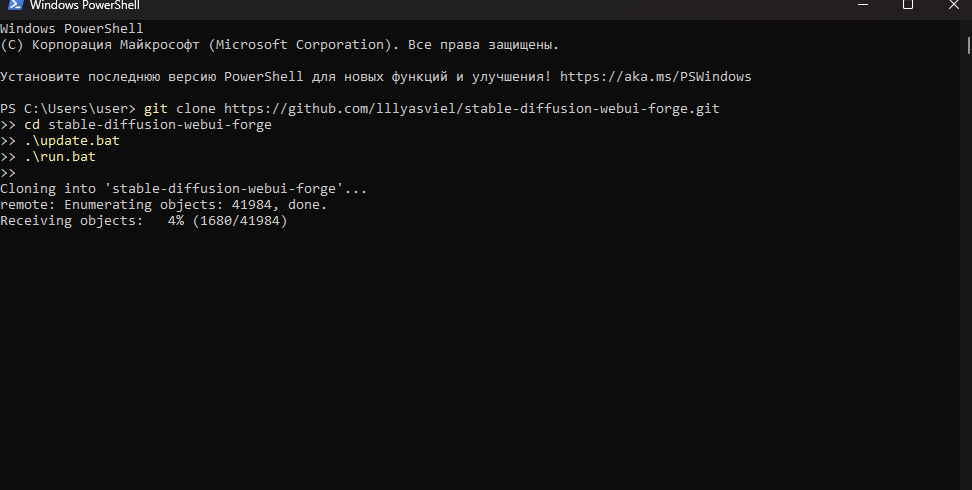Click the 'Cloning into' output line

183,189
